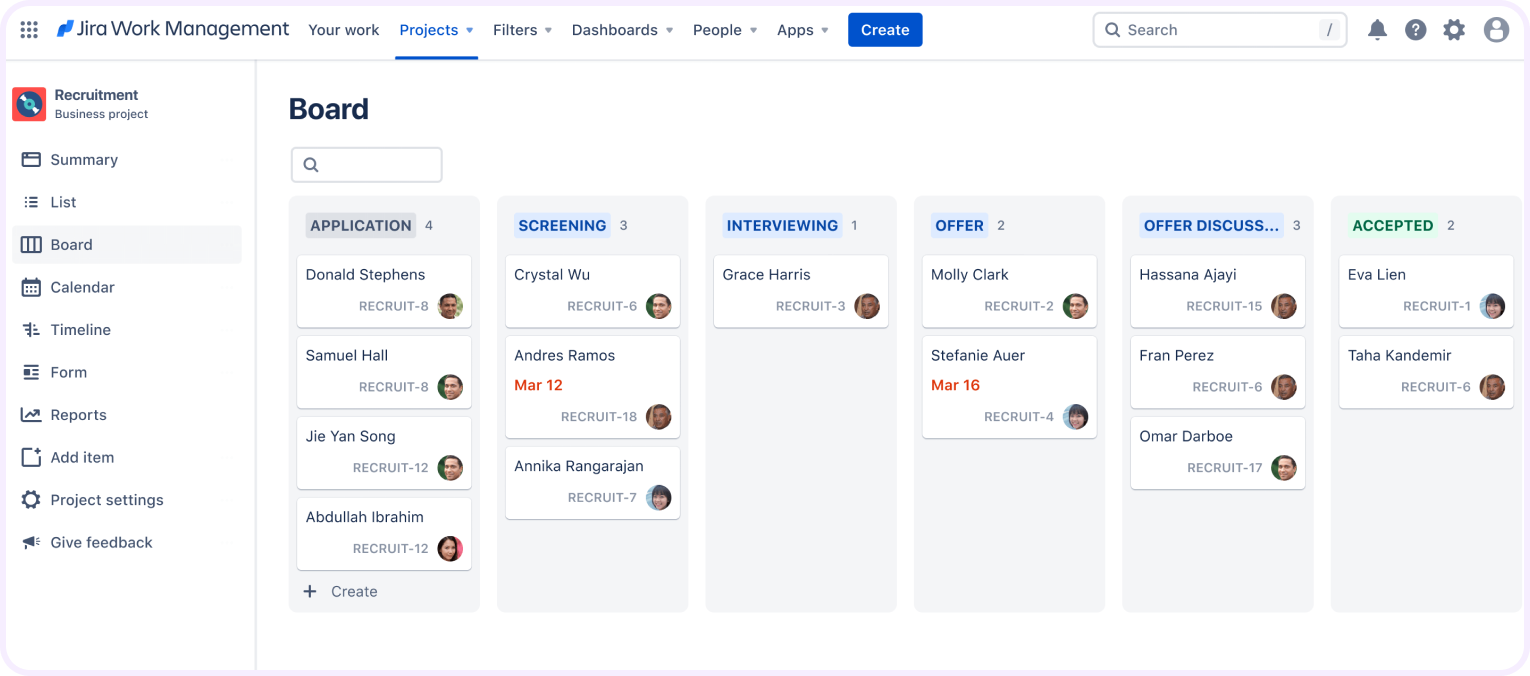Click Create under the Application column
Screen dimensions: 1530x676
(341, 592)
